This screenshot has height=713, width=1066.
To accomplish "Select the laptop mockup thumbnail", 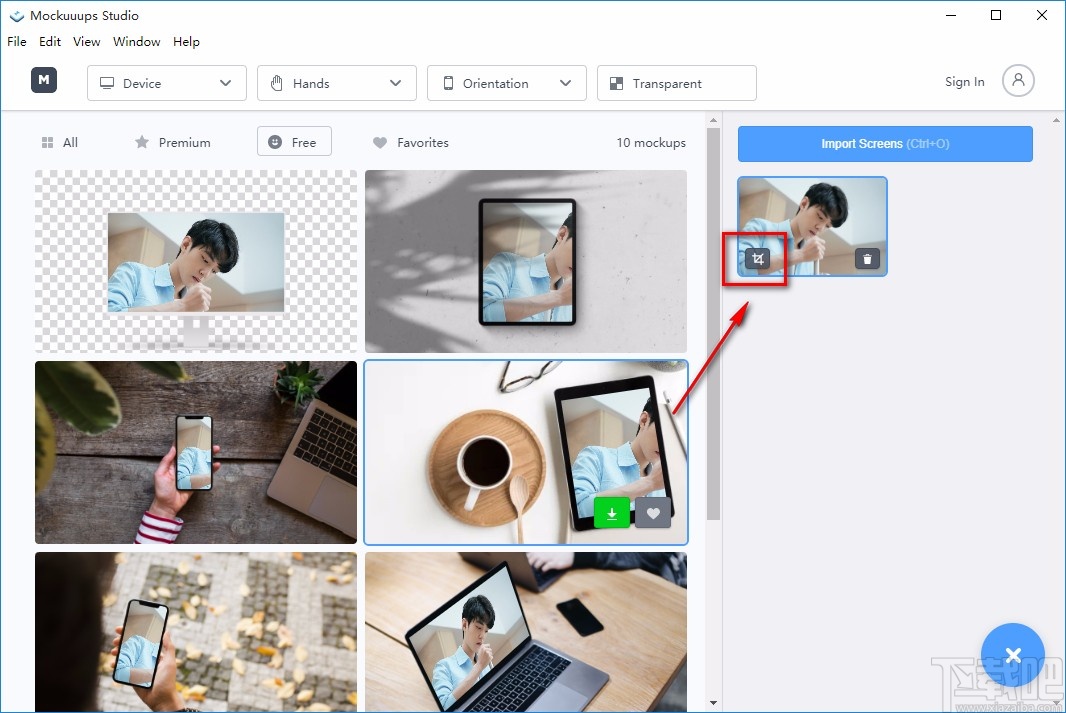I will 526,632.
